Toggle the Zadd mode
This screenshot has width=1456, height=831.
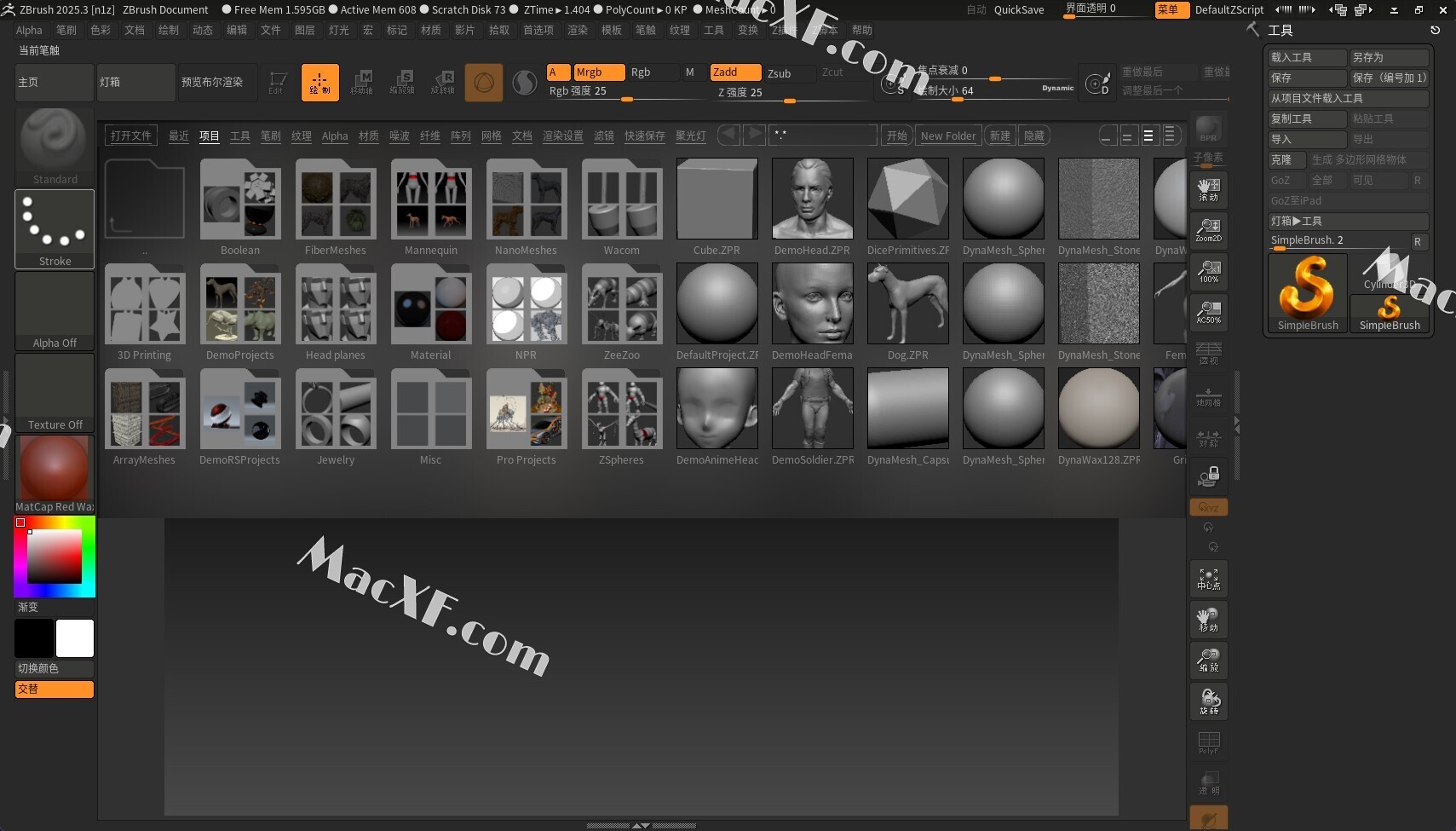735,72
